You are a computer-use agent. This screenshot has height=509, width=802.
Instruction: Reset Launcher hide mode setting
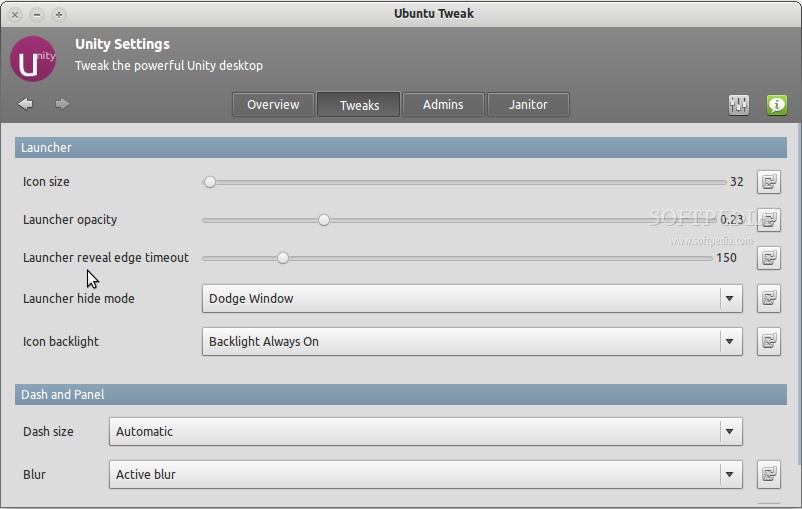pyautogui.click(x=769, y=298)
